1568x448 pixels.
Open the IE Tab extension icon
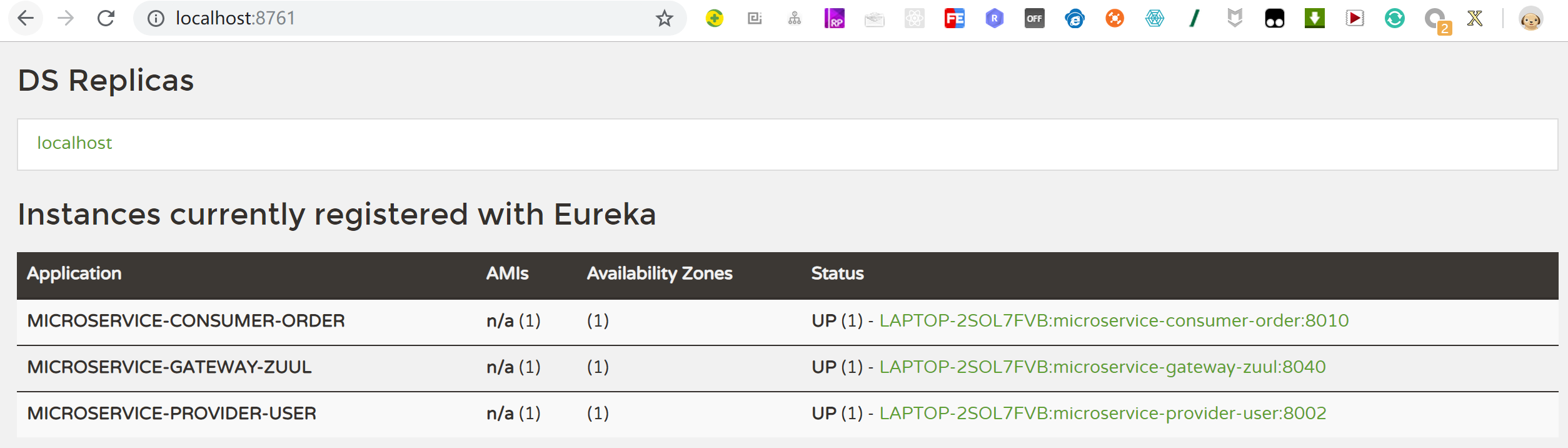[x=1075, y=18]
